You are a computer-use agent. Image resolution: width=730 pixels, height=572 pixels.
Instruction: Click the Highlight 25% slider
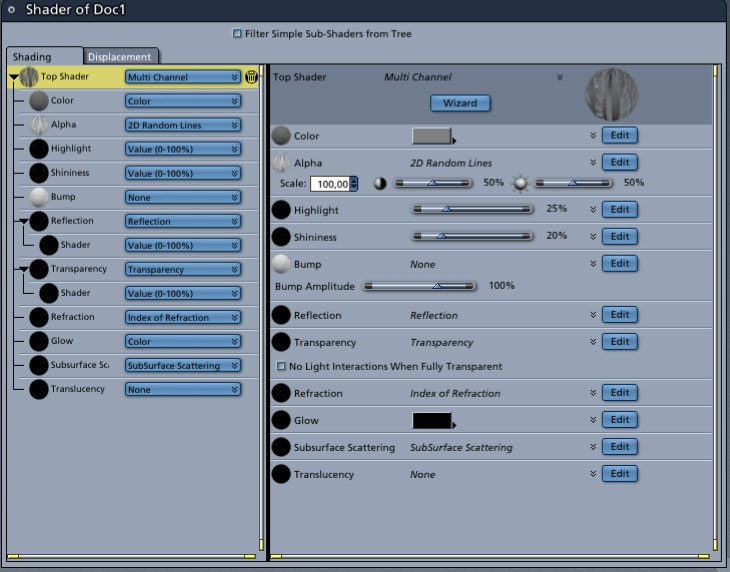point(473,209)
